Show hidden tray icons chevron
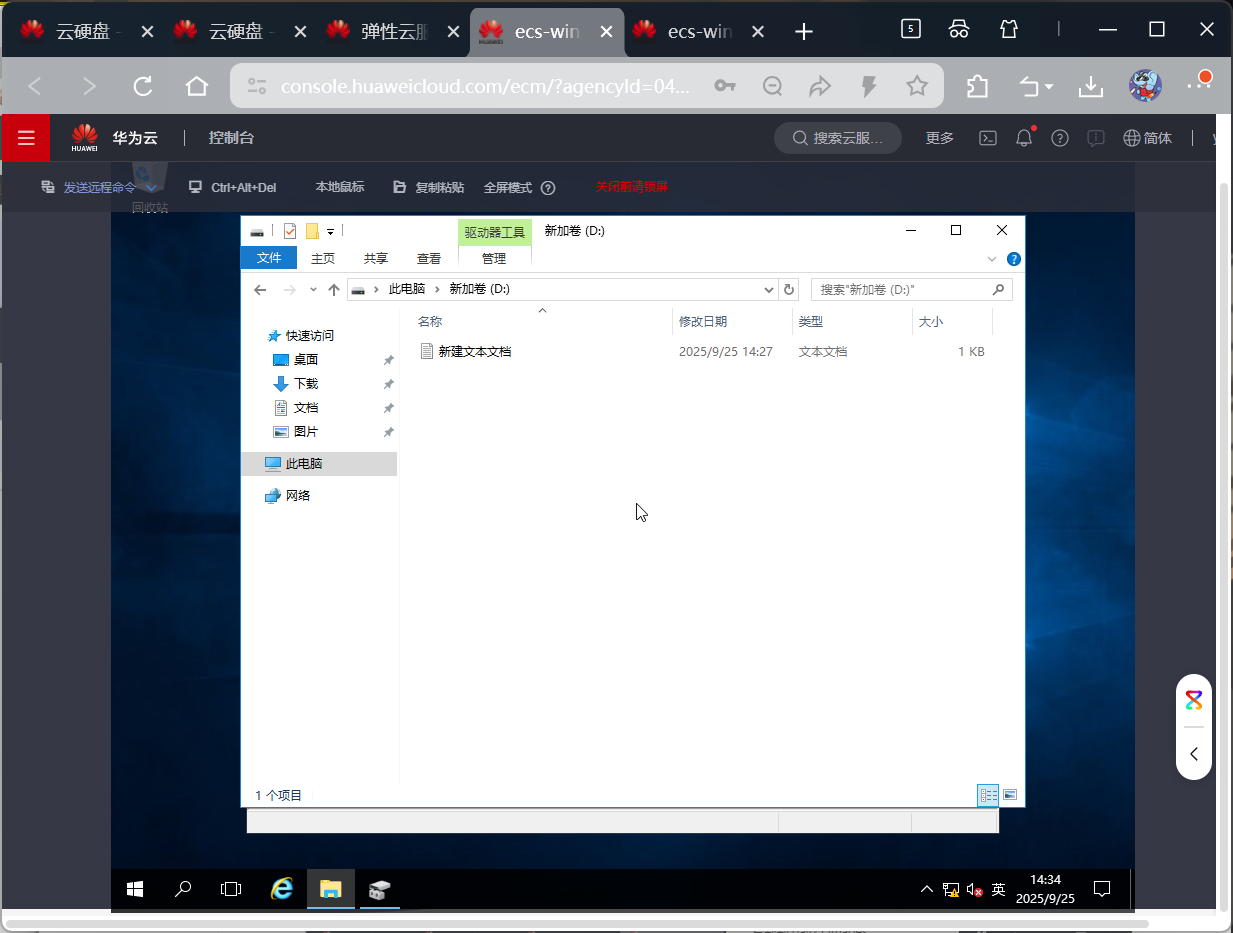Viewport: 1233px width, 933px height. coord(927,889)
